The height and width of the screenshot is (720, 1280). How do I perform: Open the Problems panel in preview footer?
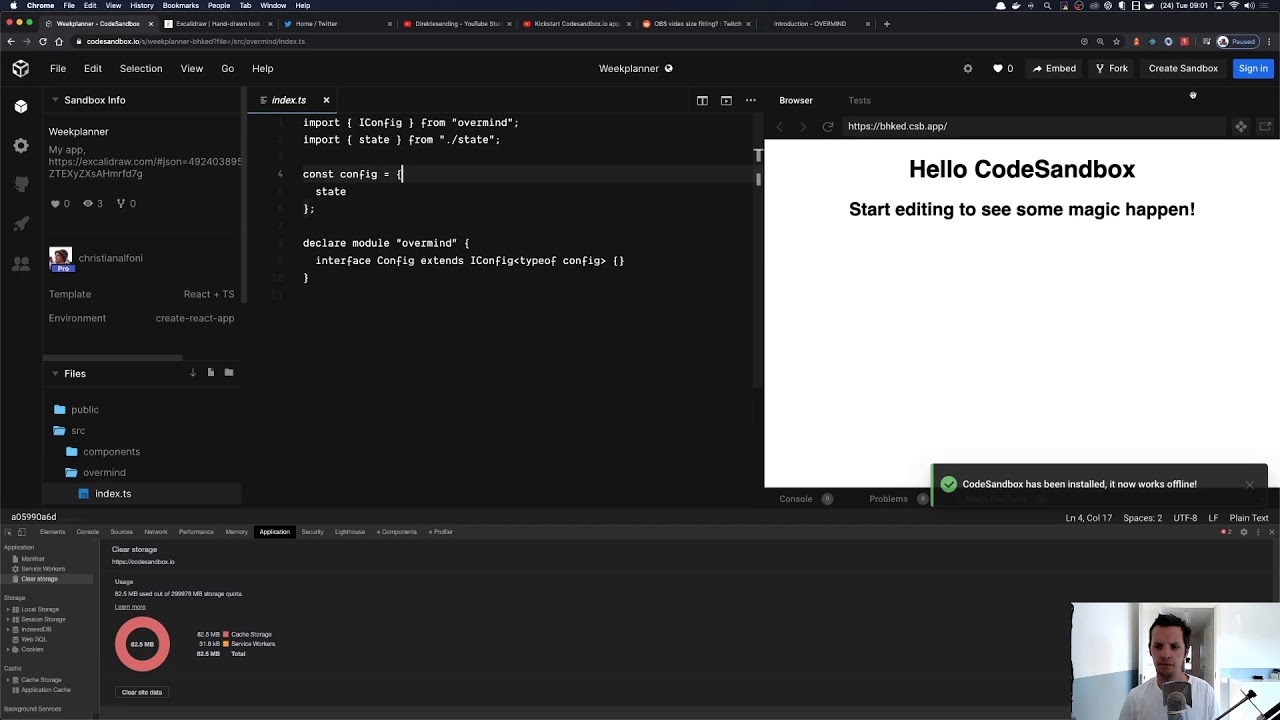click(x=888, y=499)
